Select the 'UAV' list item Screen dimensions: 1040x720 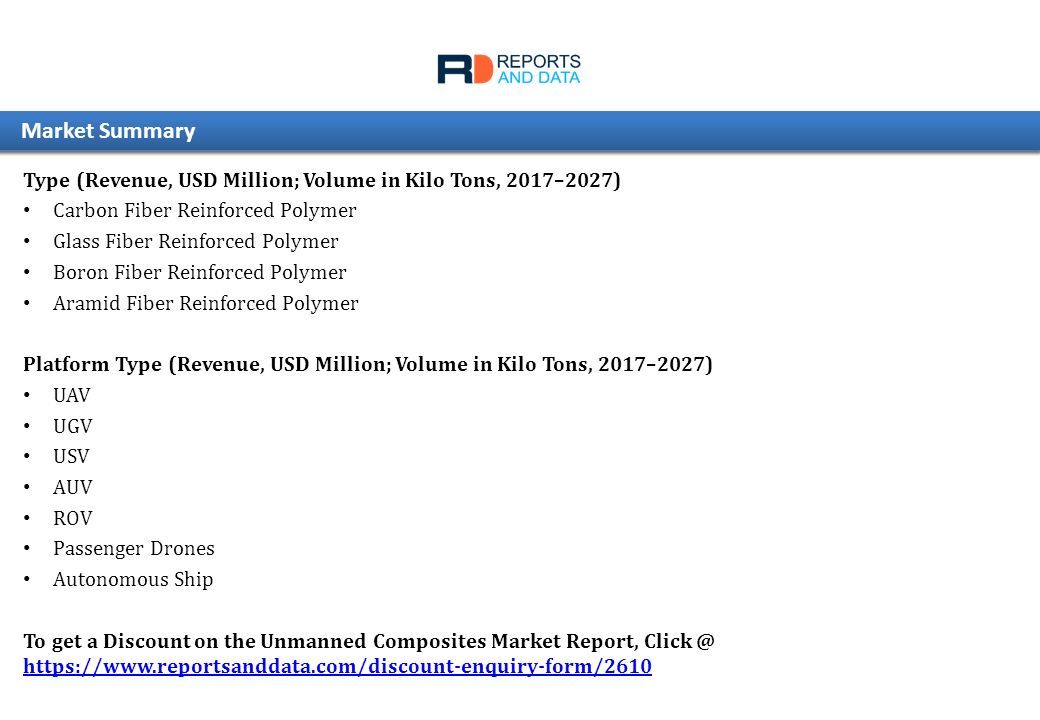(72, 395)
